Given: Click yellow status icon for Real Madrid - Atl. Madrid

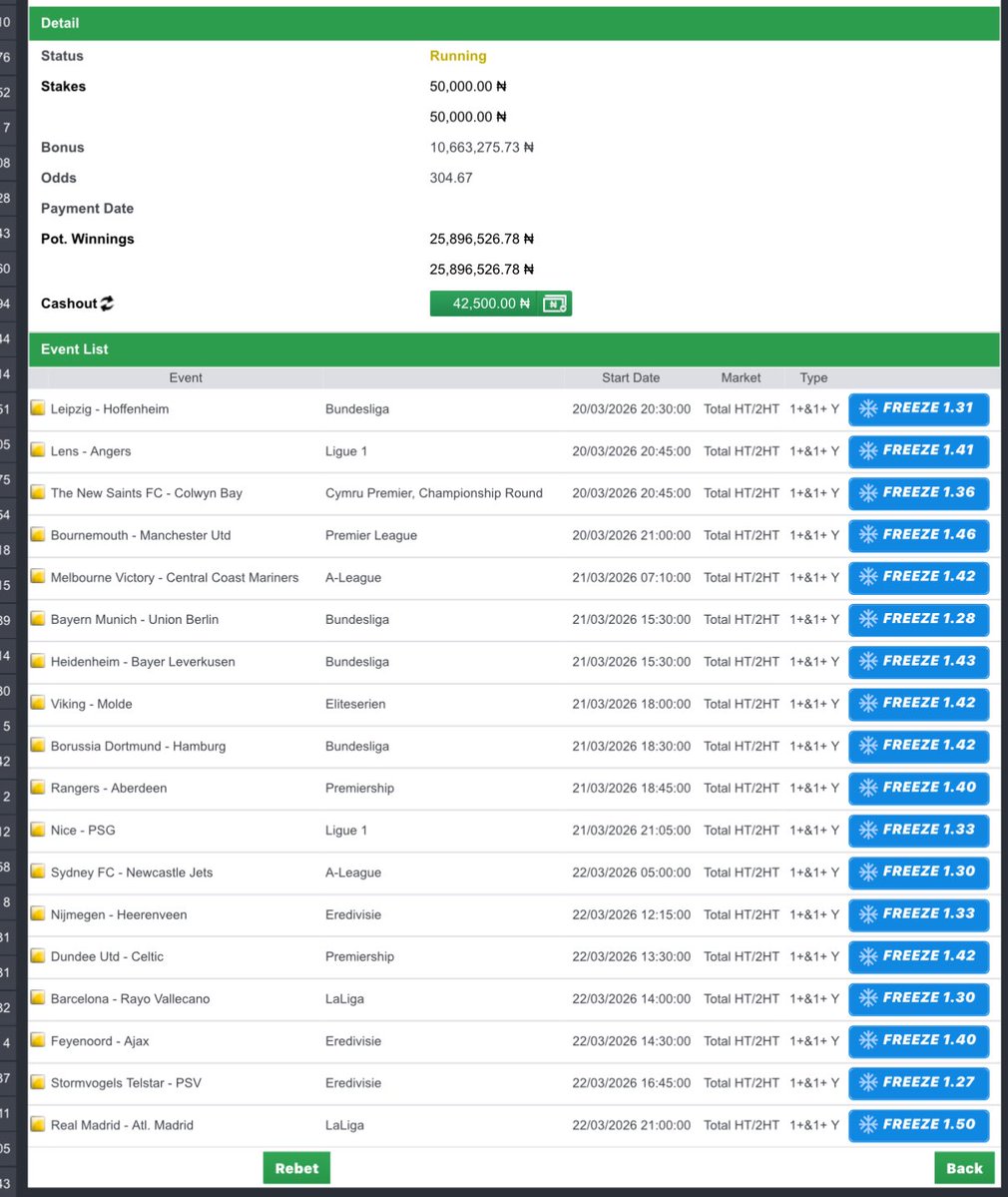Looking at the screenshot, I should coord(37,1124).
